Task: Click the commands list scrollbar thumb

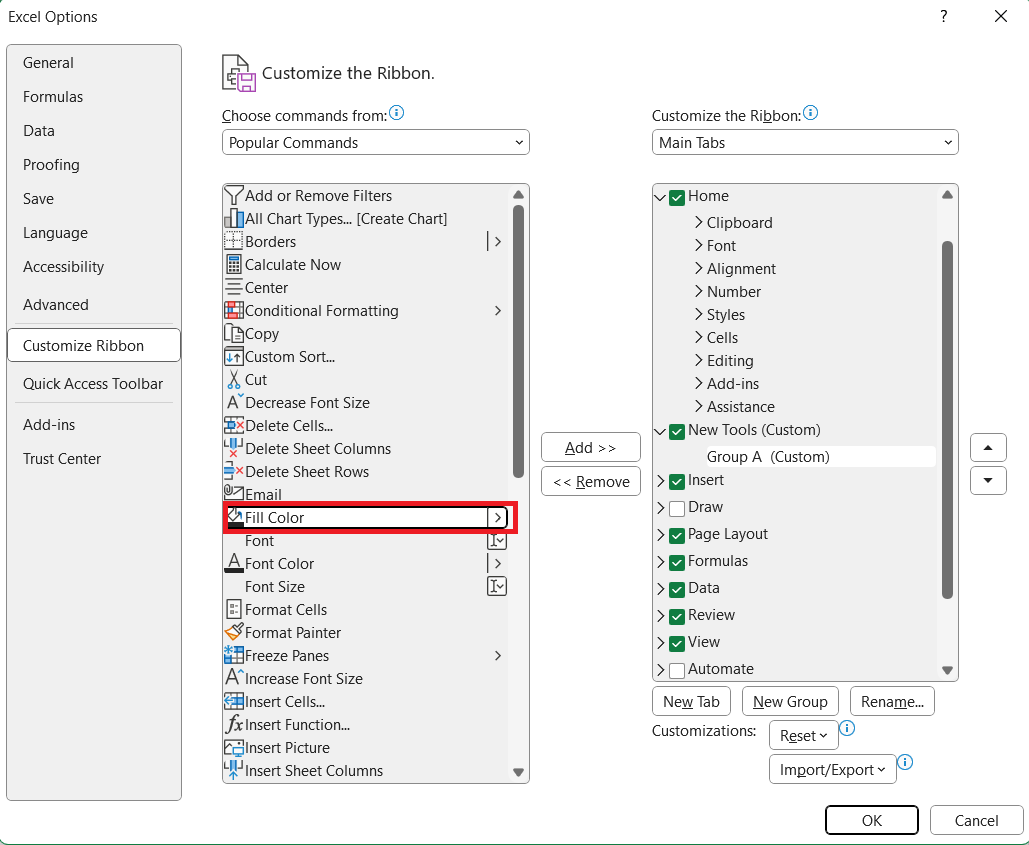Action: click(x=518, y=341)
